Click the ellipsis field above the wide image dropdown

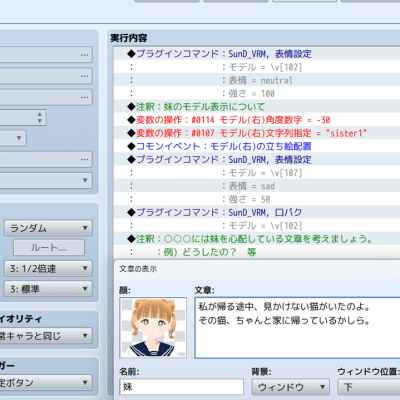pos(46,159)
